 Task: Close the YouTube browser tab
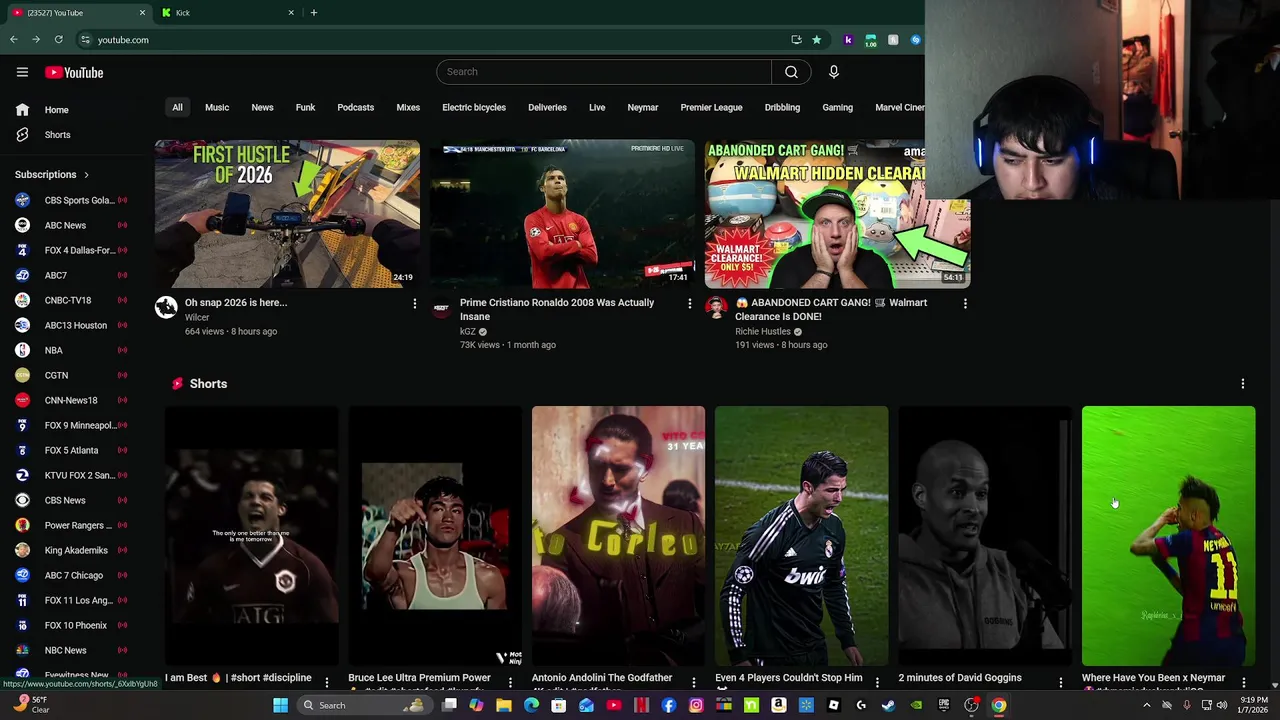(x=142, y=13)
